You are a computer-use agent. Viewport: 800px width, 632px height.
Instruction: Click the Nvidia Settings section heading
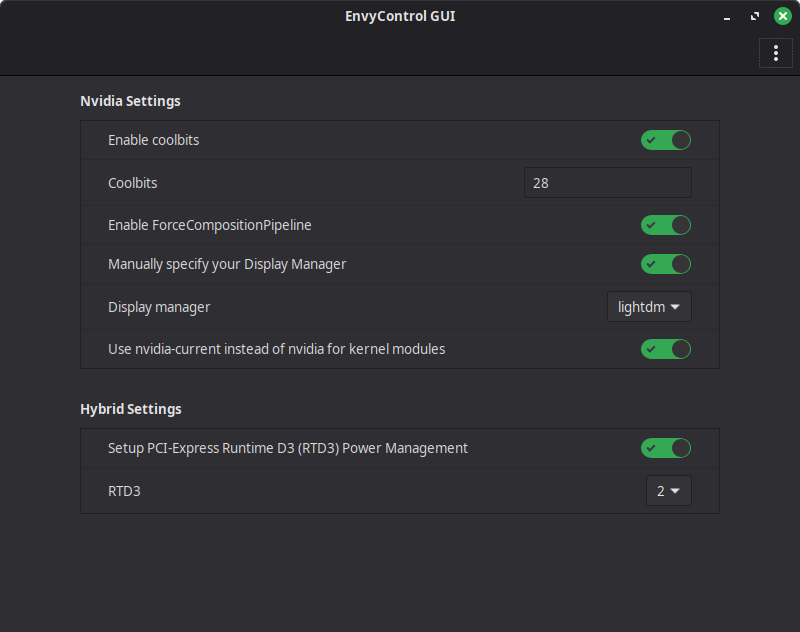[x=130, y=101]
